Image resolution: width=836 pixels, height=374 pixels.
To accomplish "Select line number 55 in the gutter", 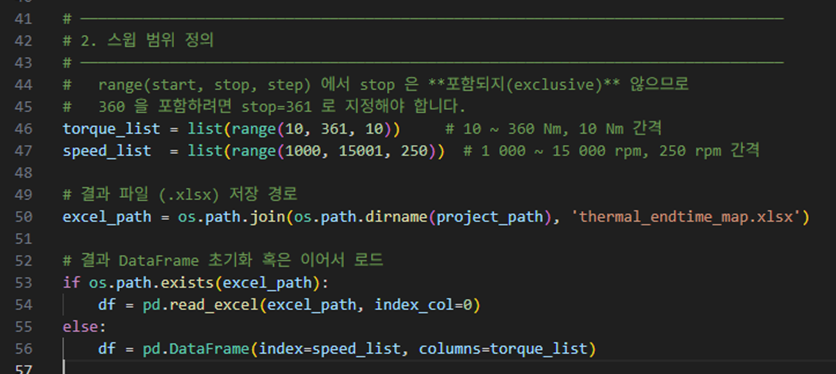I will [x=22, y=327].
